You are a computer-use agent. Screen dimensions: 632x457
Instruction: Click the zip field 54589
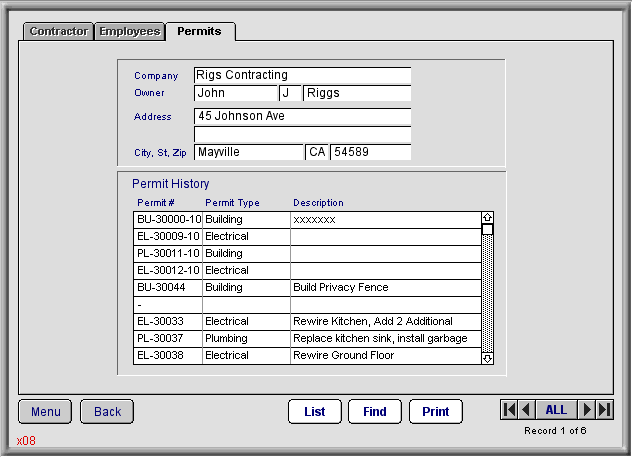pos(371,152)
